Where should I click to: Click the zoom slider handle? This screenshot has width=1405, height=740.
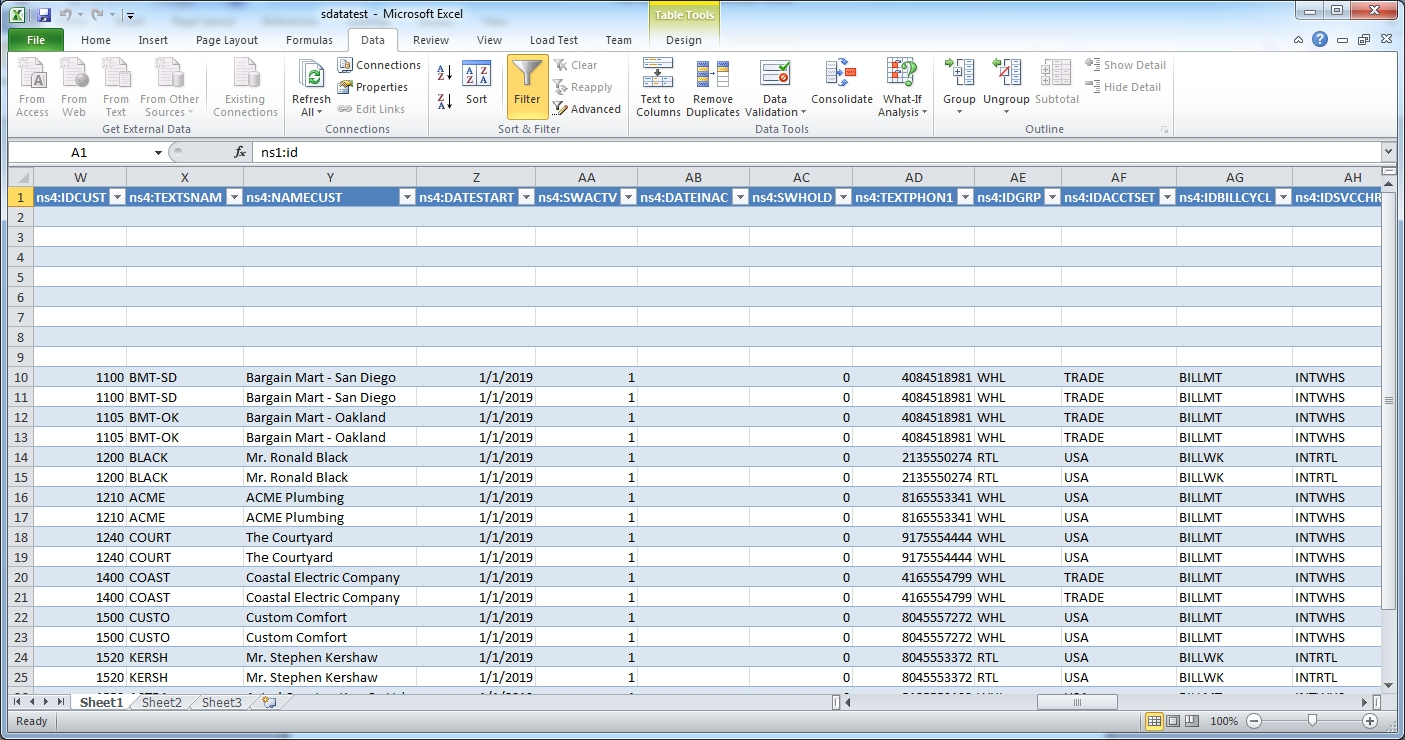(1312, 721)
